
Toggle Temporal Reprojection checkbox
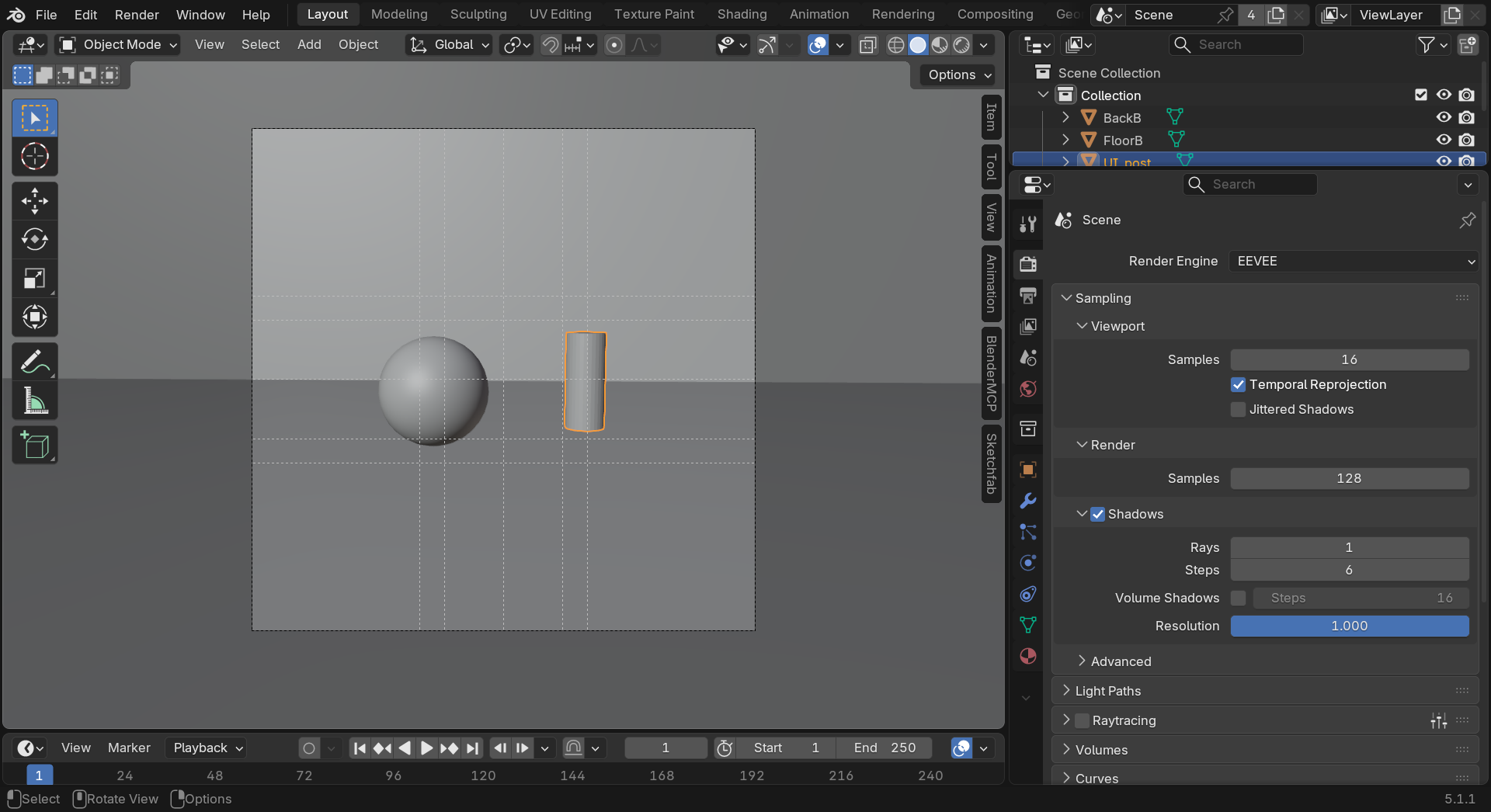click(x=1239, y=384)
